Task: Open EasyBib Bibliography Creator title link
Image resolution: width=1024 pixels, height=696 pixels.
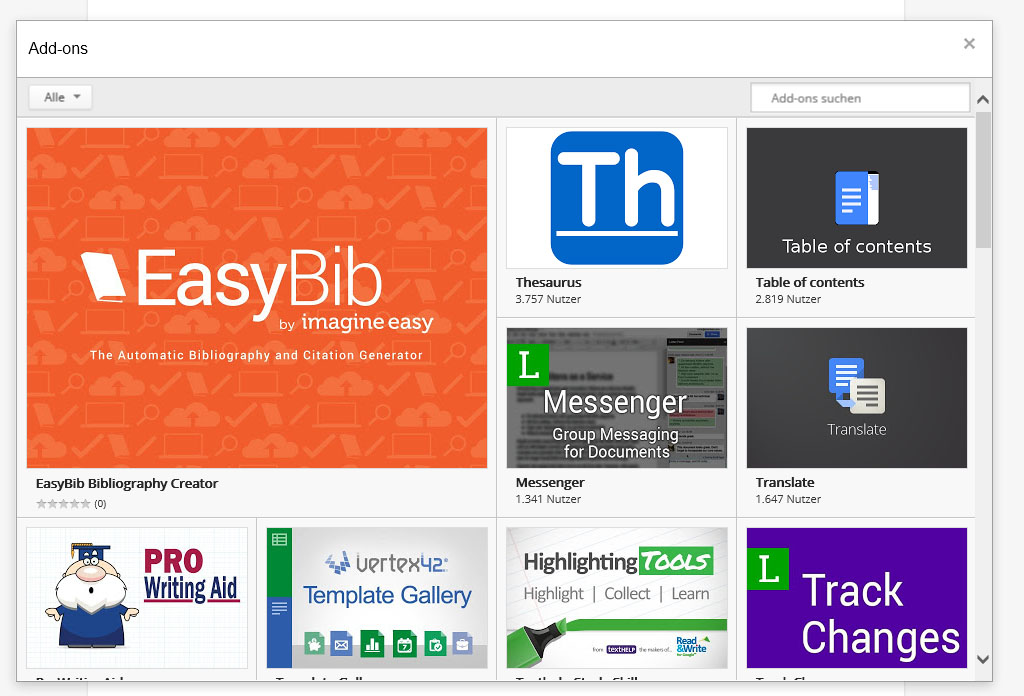Action: click(127, 484)
